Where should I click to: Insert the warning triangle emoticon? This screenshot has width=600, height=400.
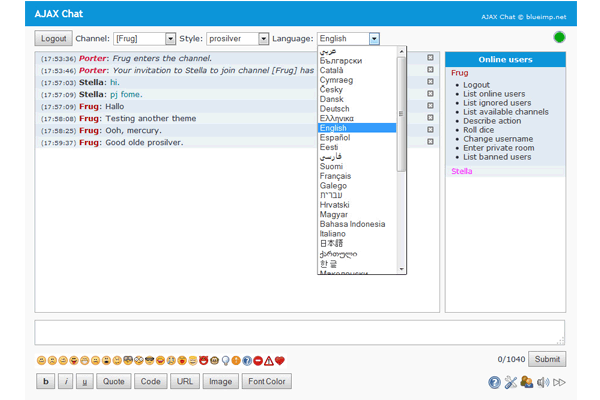269,360
